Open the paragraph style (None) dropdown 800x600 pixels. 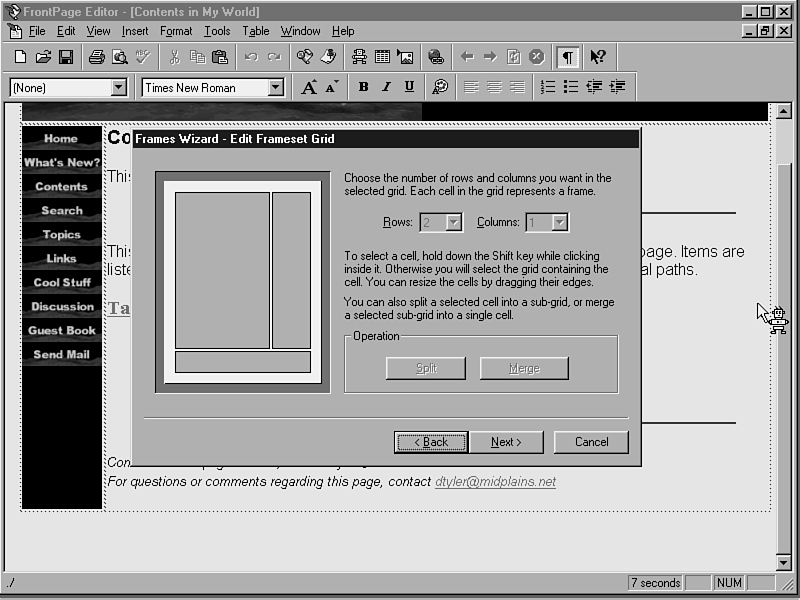point(119,88)
